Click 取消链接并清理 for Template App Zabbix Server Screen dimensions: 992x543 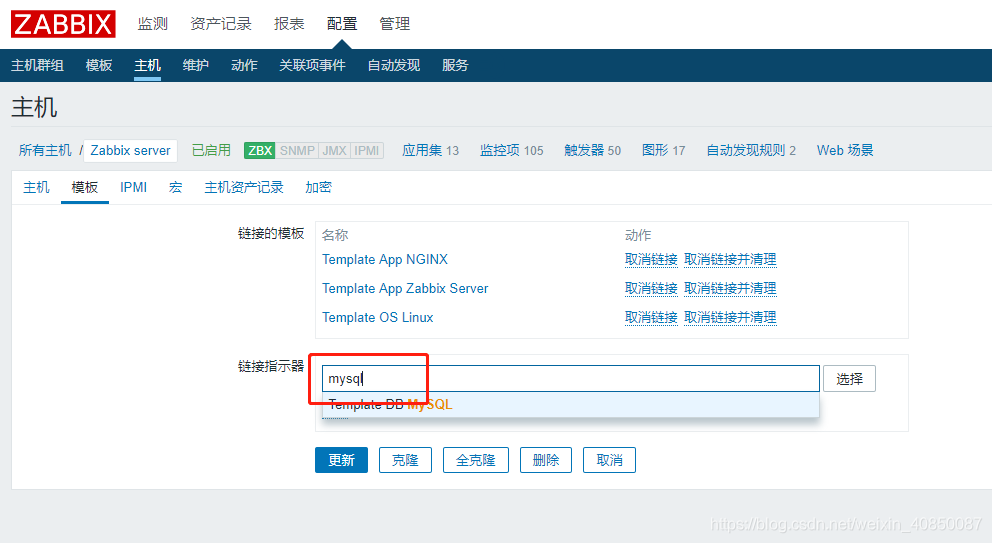(x=730, y=289)
